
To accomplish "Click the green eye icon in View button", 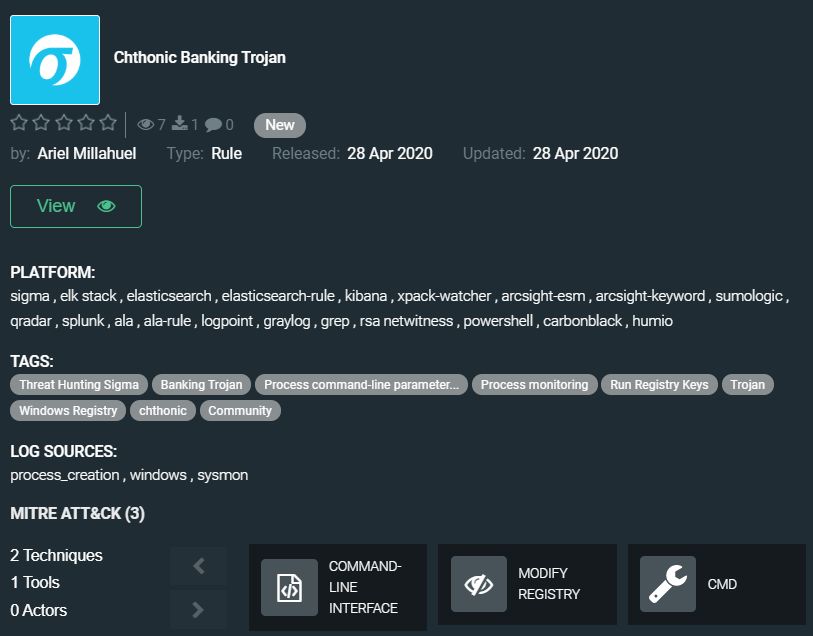I will [x=106, y=206].
